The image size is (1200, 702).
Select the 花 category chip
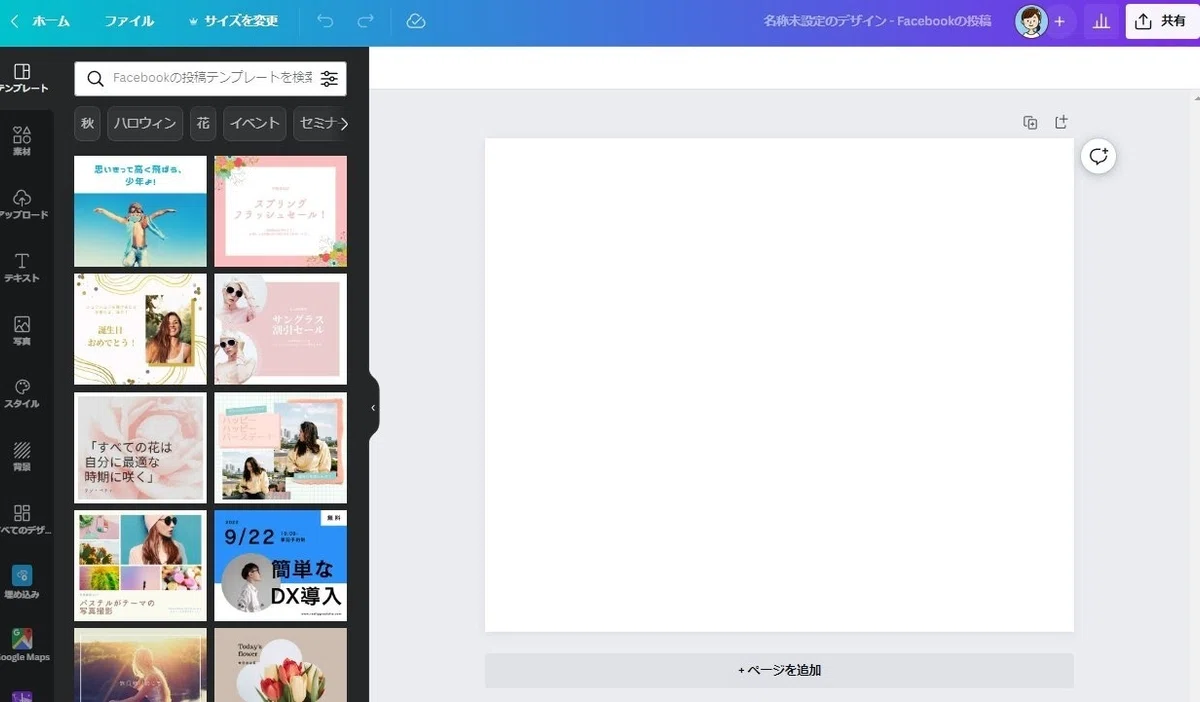tap(203, 123)
